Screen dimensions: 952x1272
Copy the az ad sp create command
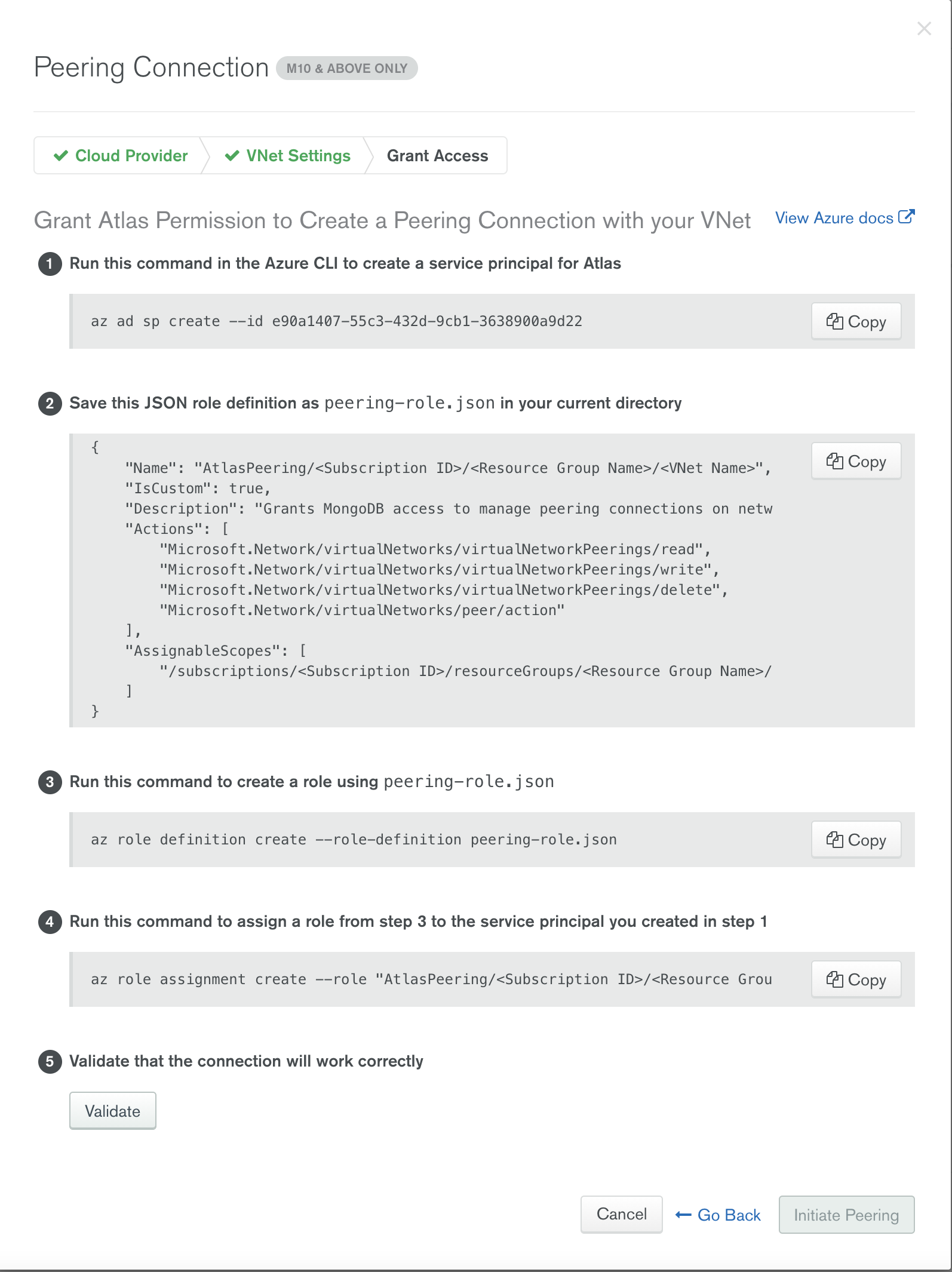855,321
